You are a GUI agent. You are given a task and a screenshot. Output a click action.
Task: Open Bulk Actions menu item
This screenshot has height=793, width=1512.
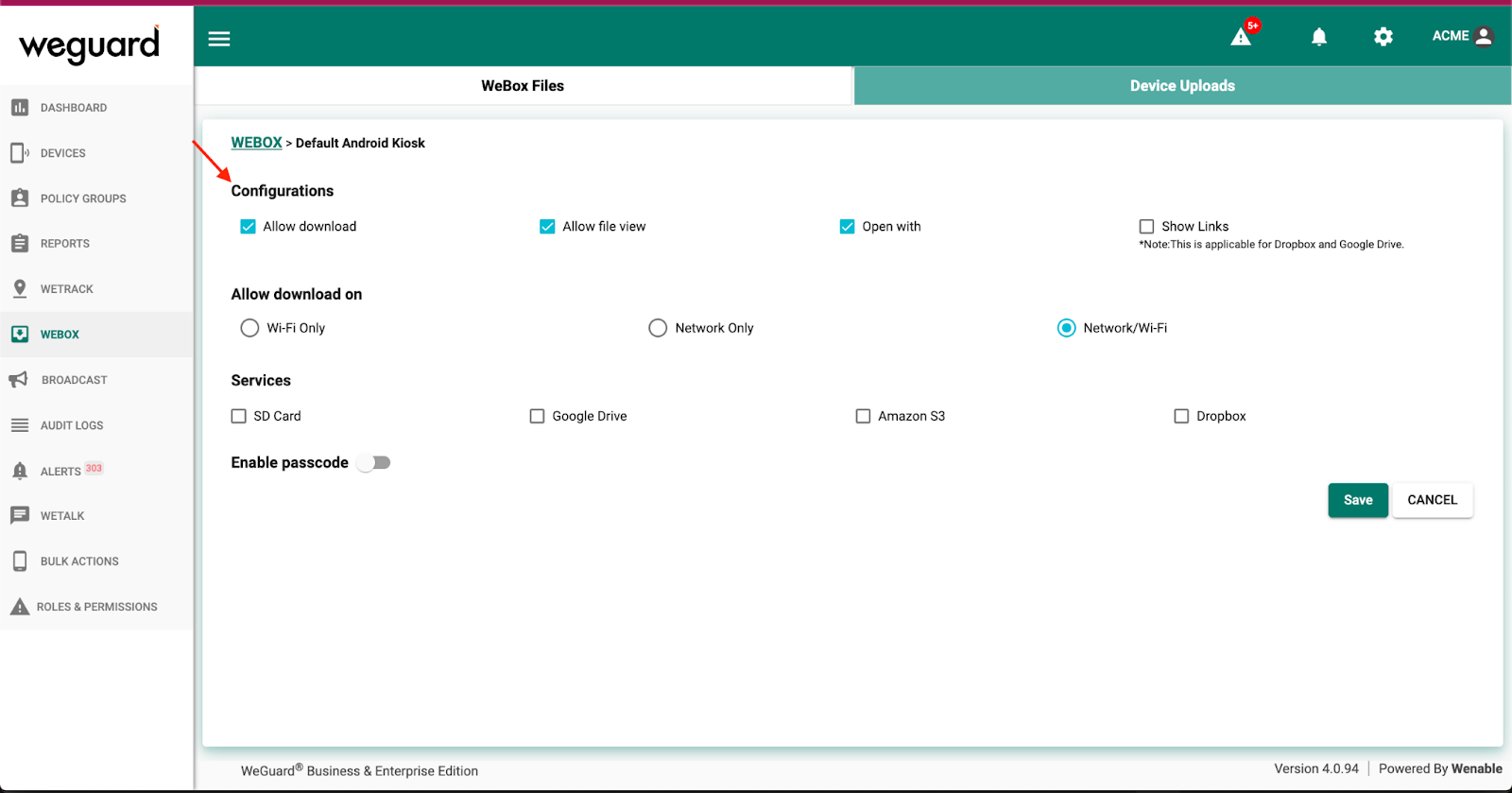[x=96, y=561]
